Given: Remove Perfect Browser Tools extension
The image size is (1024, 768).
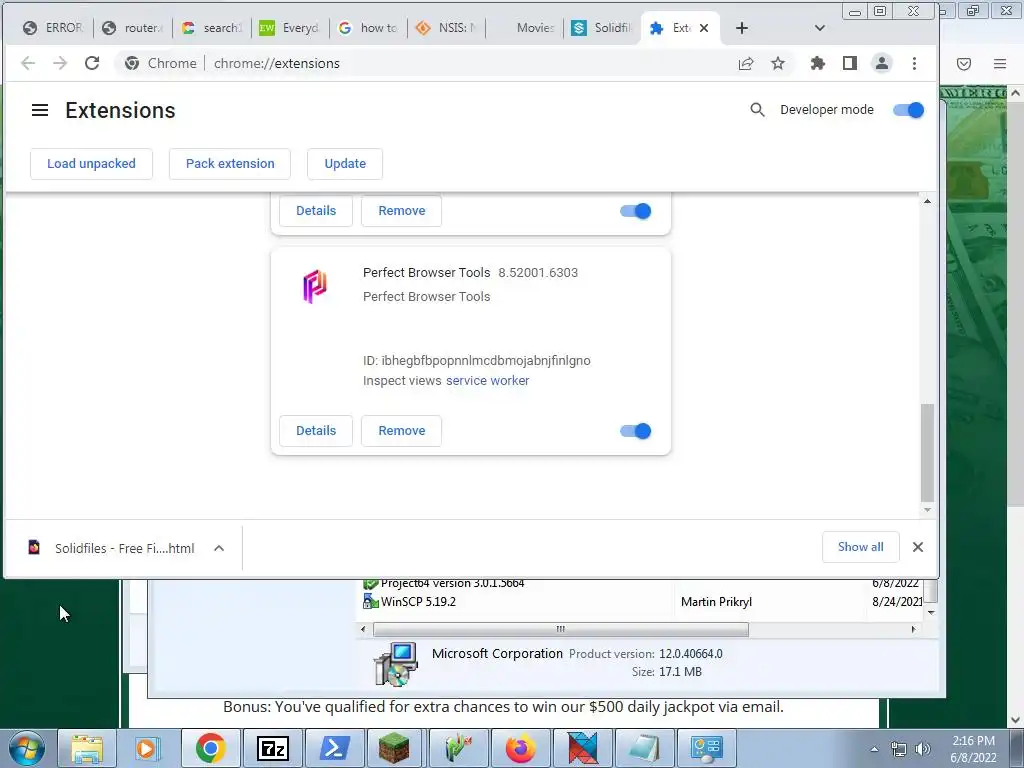Looking at the screenshot, I should pos(402,431).
